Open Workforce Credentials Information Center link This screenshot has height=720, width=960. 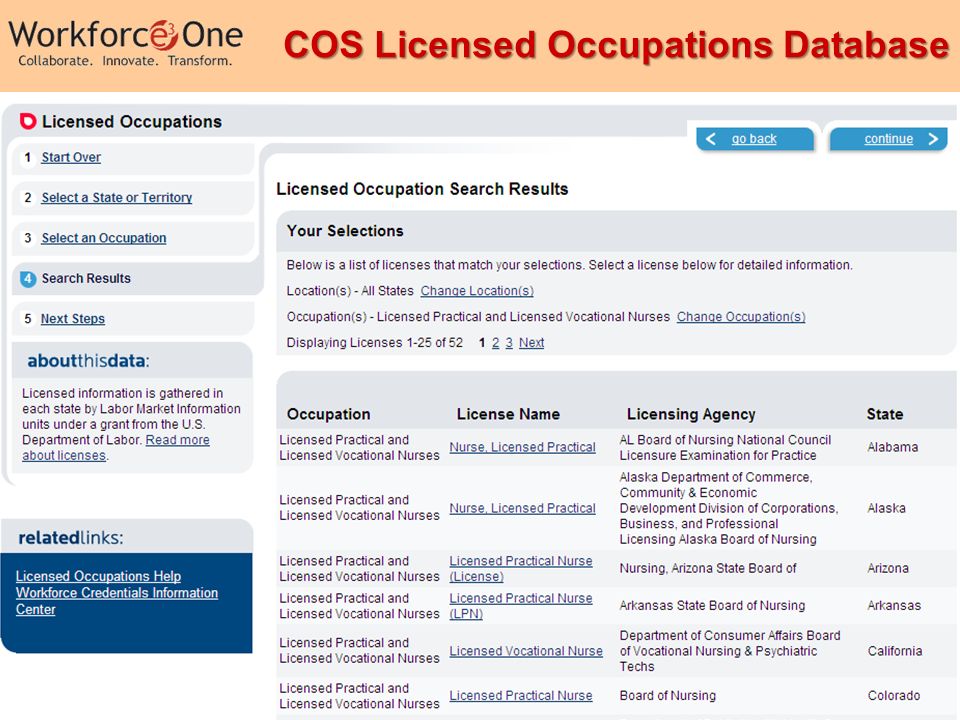116,601
